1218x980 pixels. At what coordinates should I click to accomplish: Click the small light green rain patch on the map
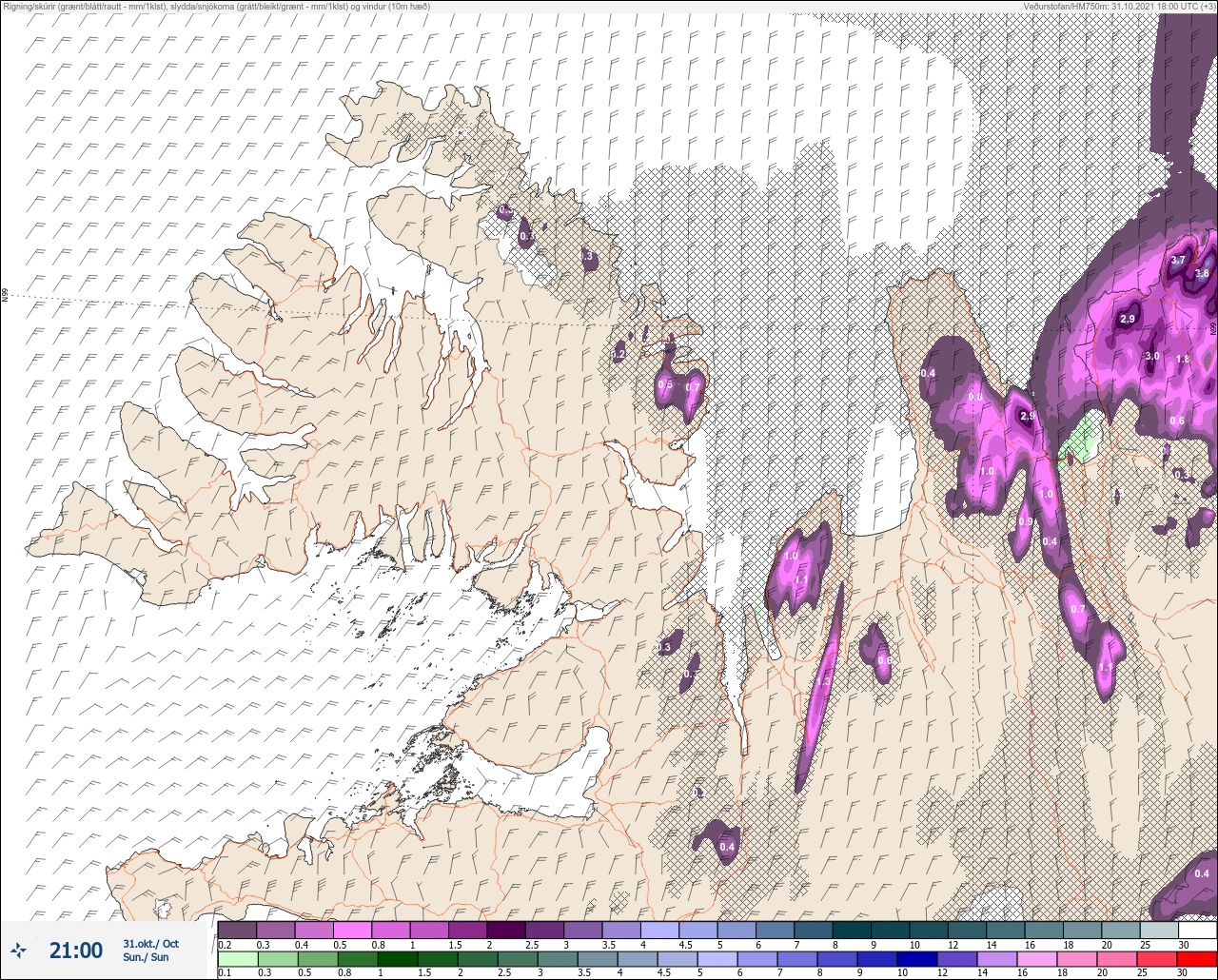pyautogui.click(x=1081, y=437)
